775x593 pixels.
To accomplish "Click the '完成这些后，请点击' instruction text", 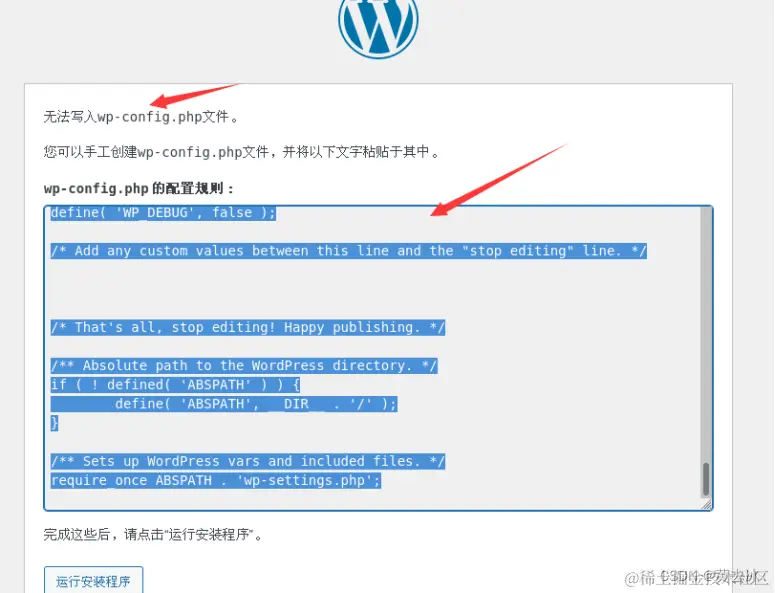I will pyautogui.click(x=152, y=534).
